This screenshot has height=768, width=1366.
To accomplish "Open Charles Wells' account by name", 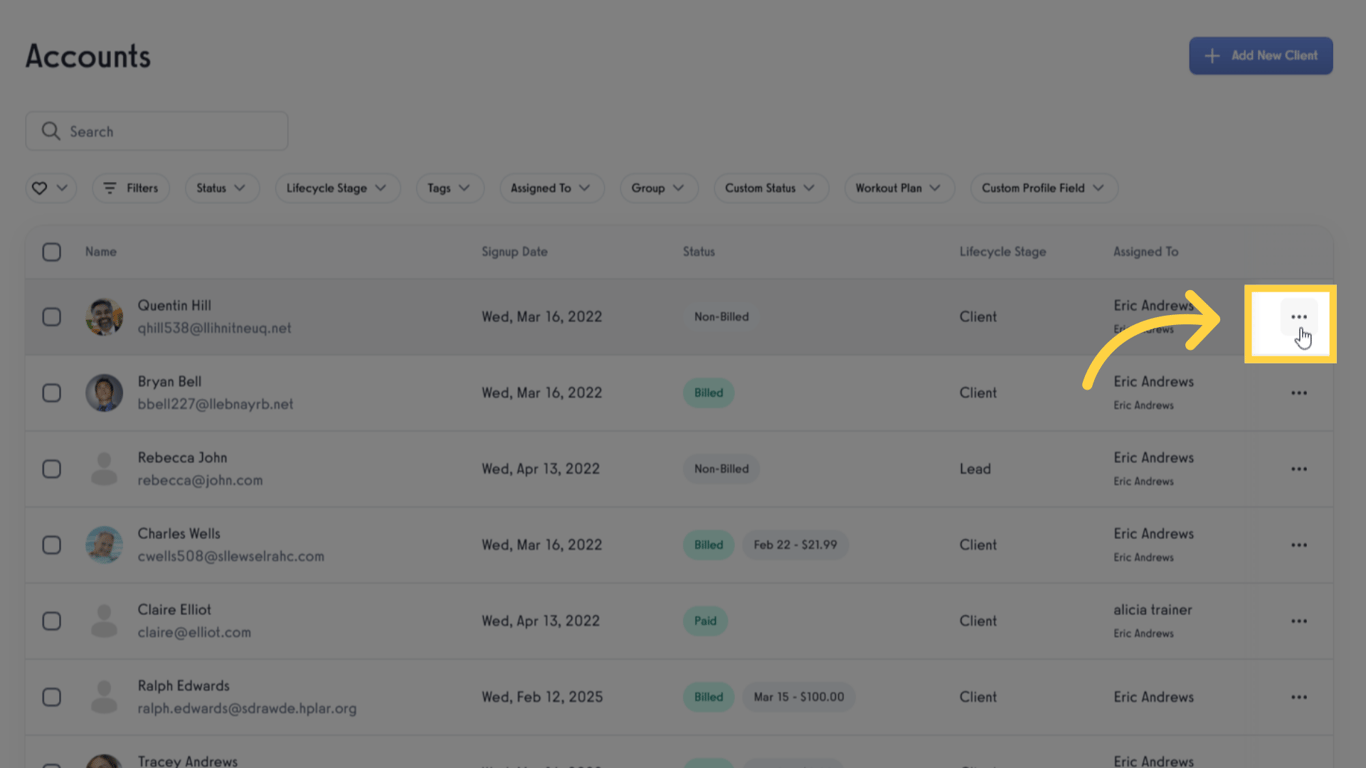I will coord(179,534).
